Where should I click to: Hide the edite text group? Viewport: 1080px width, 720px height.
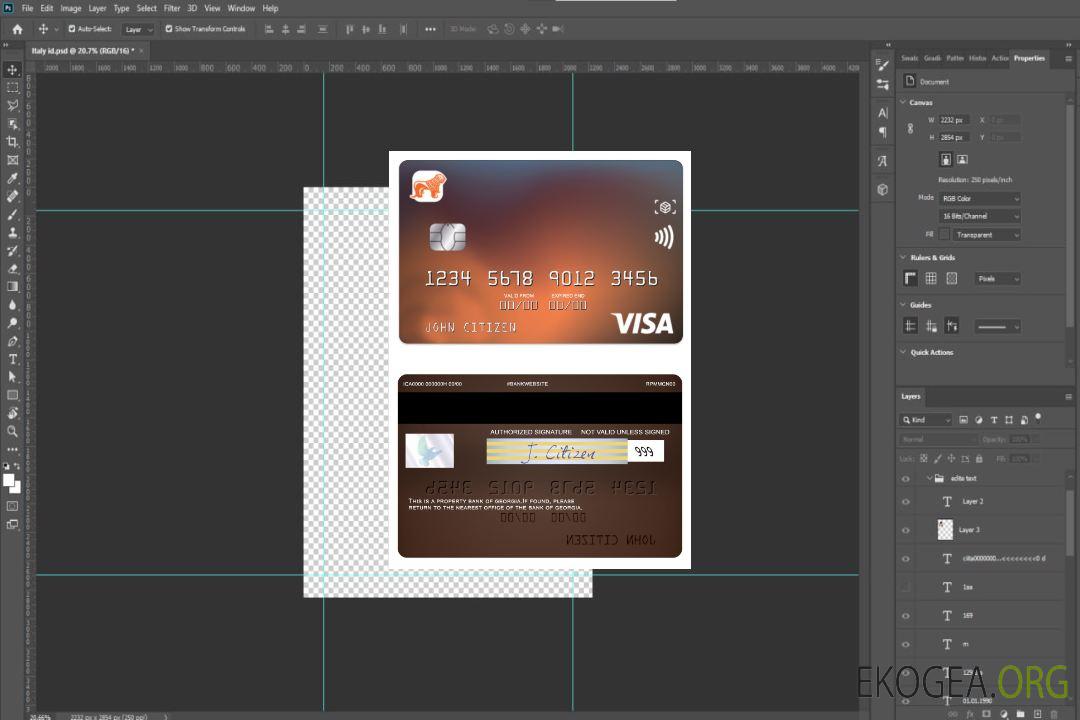[x=906, y=478]
